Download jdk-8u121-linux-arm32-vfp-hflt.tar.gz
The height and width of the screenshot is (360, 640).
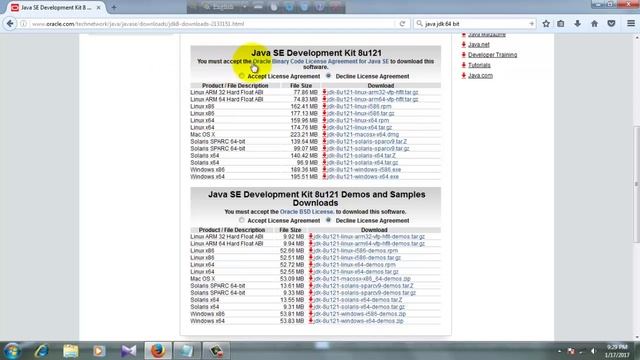(373, 92)
